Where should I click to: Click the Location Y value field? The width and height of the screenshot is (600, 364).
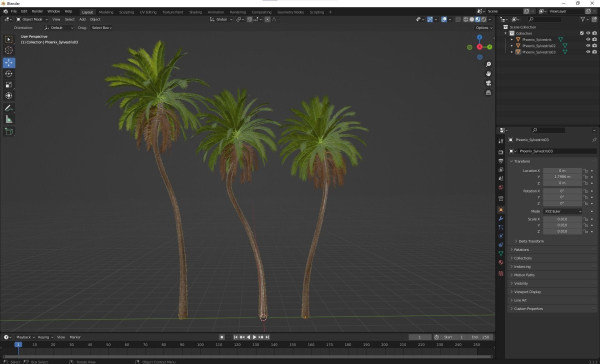(x=562, y=177)
